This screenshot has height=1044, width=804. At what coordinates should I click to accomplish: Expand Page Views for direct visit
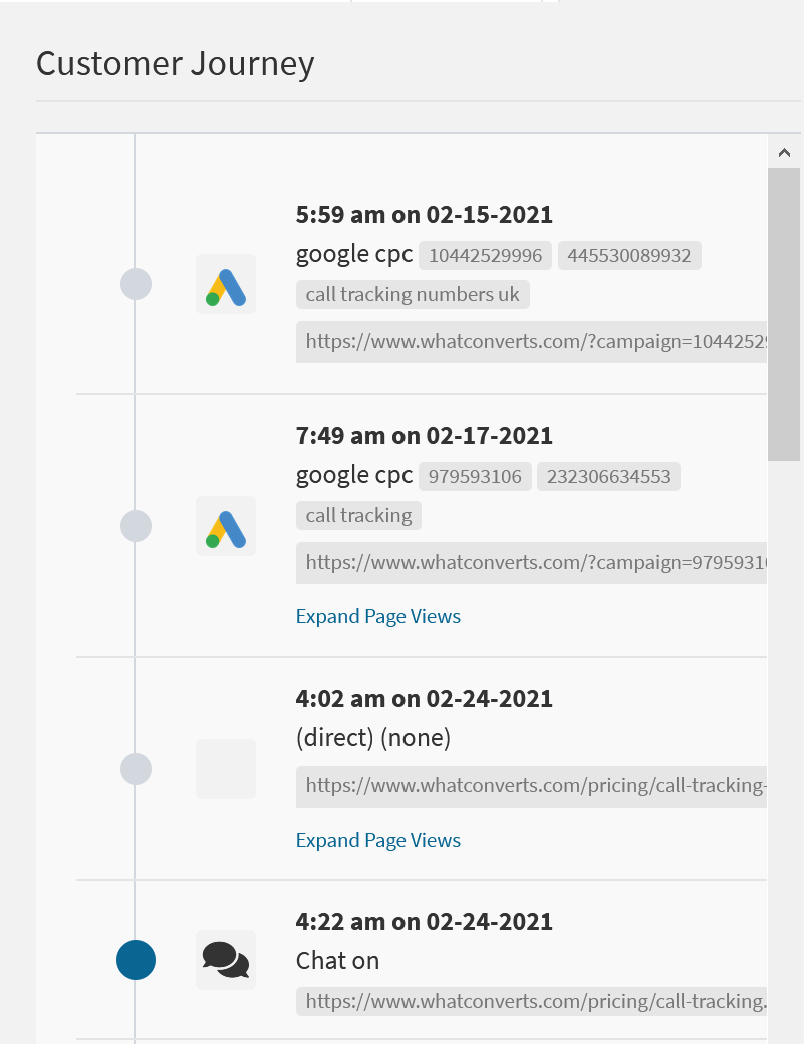pos(378,840)
